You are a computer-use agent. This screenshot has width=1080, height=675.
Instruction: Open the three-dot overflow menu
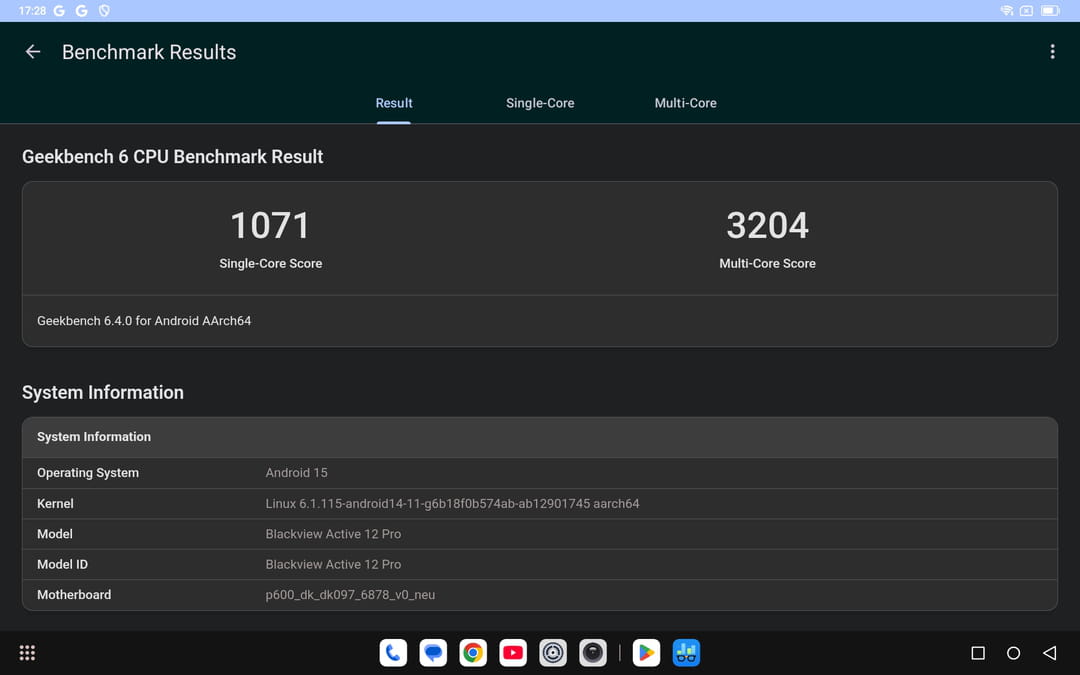pyautogui.click(x=1052, y=52)
